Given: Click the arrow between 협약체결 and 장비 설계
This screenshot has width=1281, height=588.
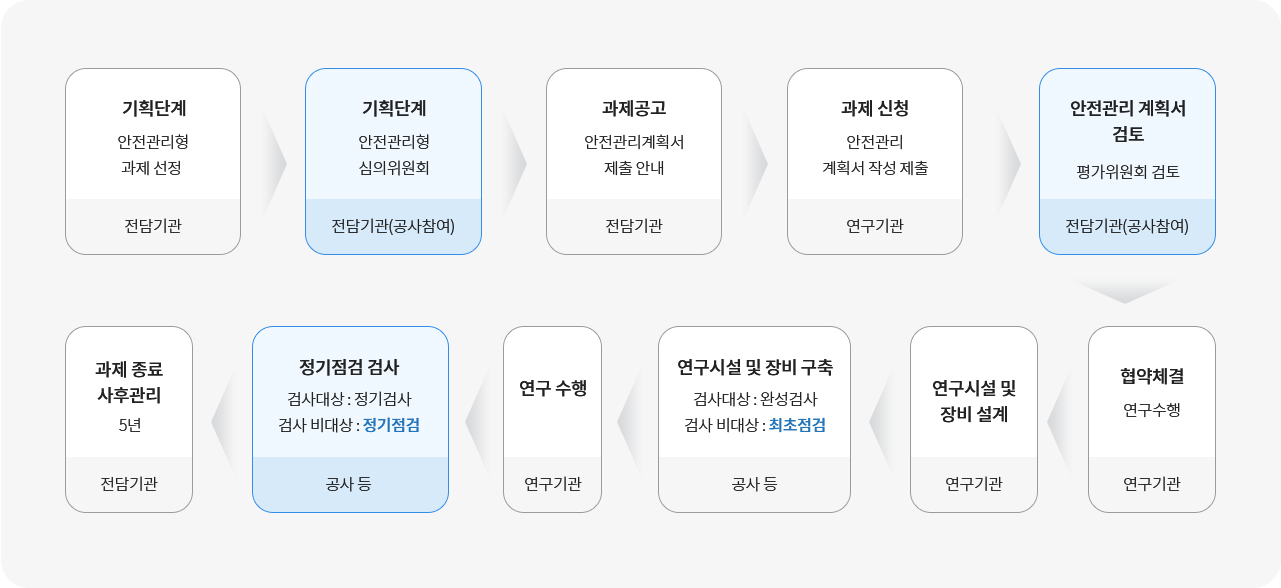Looking at the screenshot, I should tap(1060, 420).
